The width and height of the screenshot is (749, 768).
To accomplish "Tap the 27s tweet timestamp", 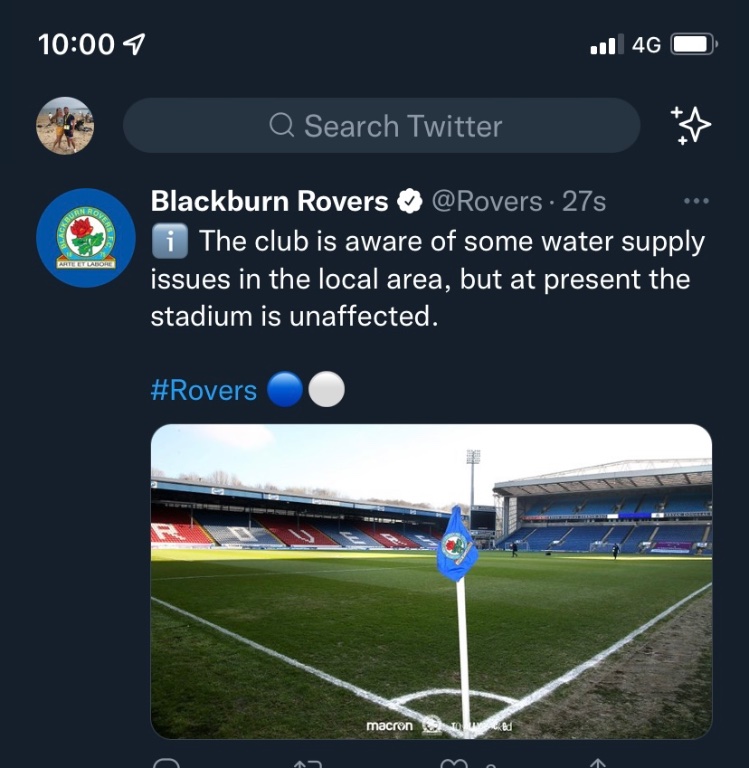I will click(584, 202).
